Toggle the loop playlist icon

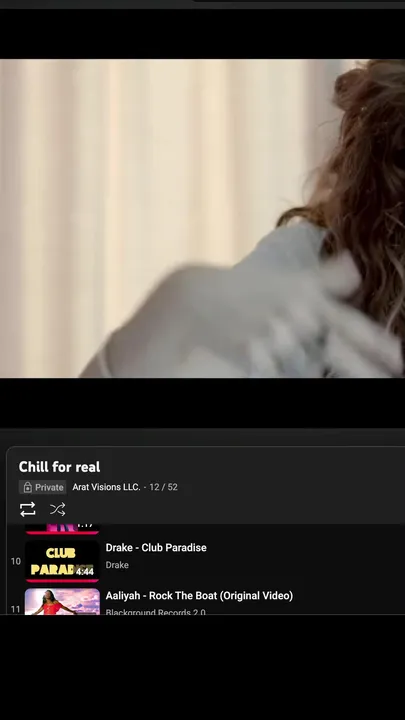28,509
